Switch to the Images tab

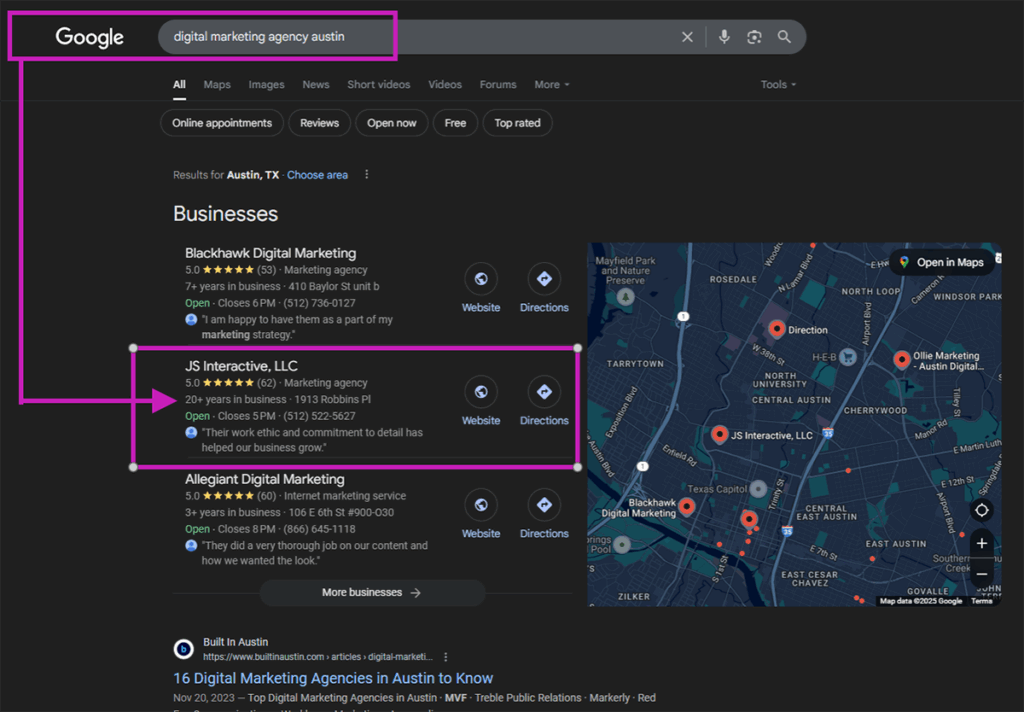pyautogui.click(x=266, y=84)
